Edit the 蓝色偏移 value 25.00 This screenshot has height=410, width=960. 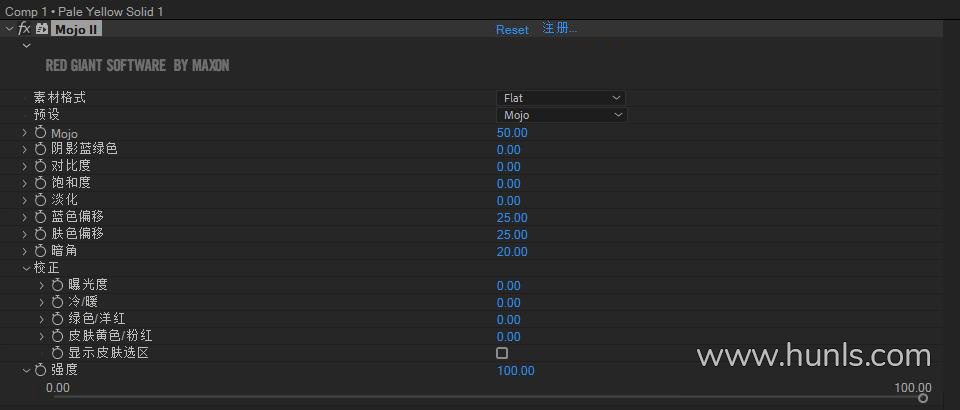click(x=512, y=218)
